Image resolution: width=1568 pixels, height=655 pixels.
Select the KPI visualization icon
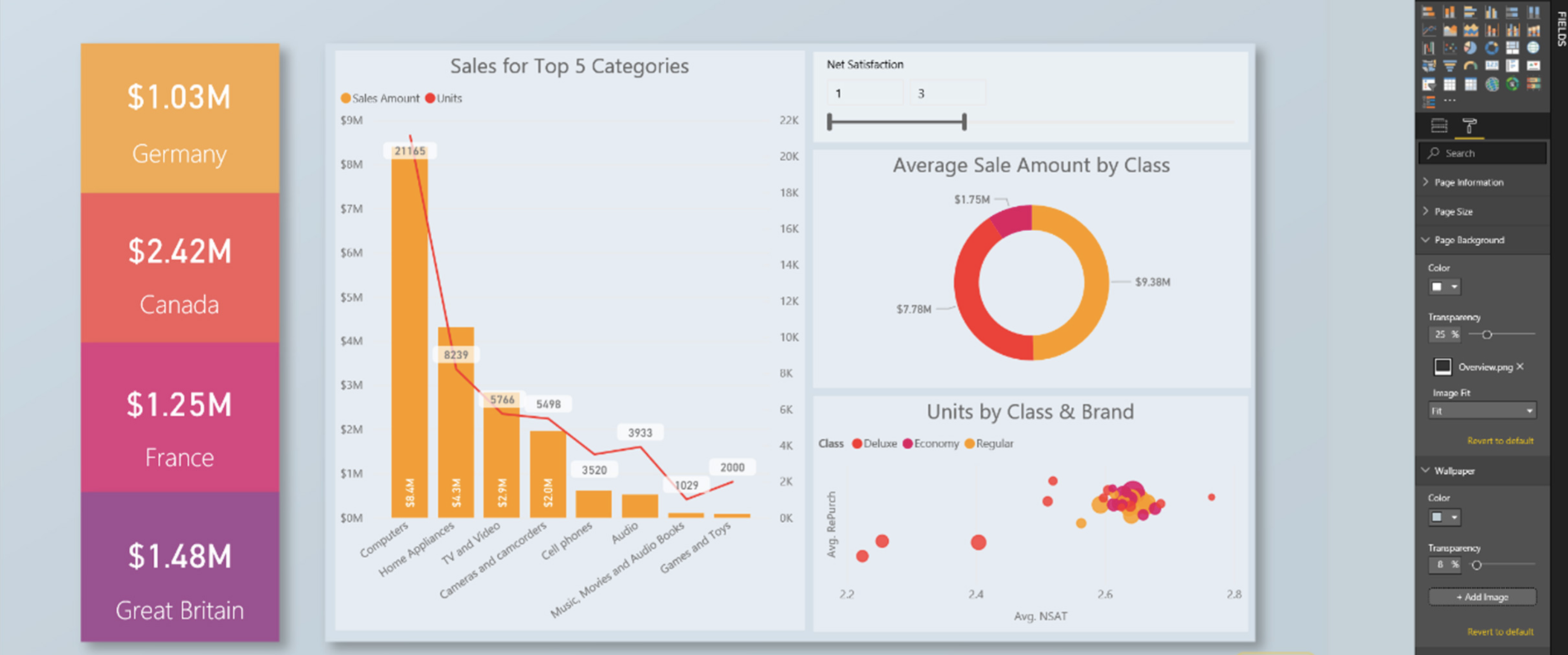click(x=1533, y=66)
